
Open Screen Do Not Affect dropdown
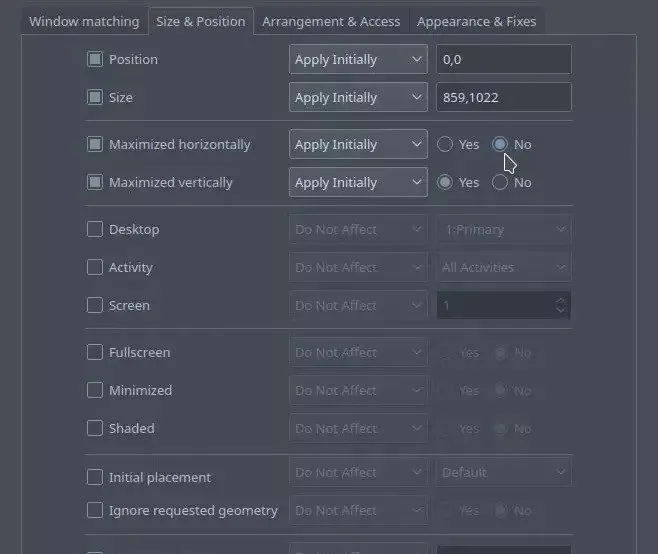358,306
